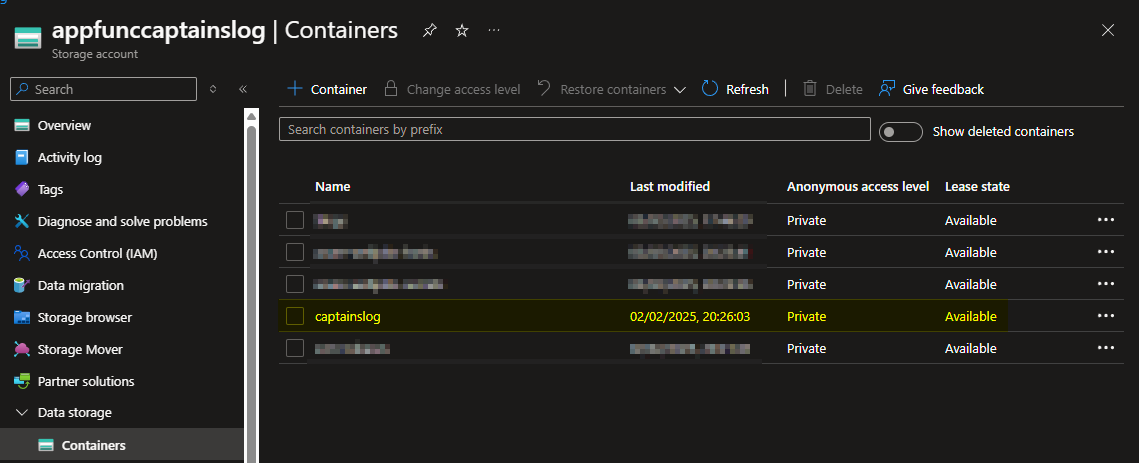Click the feedback person icon
The width and height of the screenshot is (1139, 463).
pyautogui.click(x=886, y=89)
